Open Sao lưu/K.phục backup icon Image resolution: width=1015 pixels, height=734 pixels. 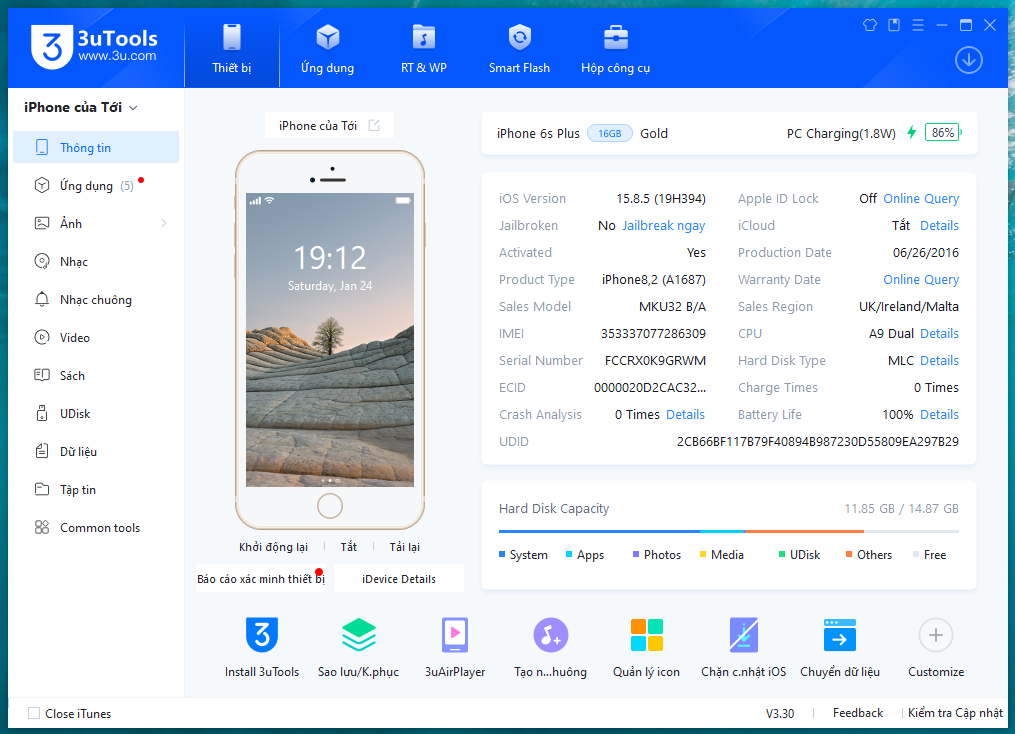click(x=358, y=636)
